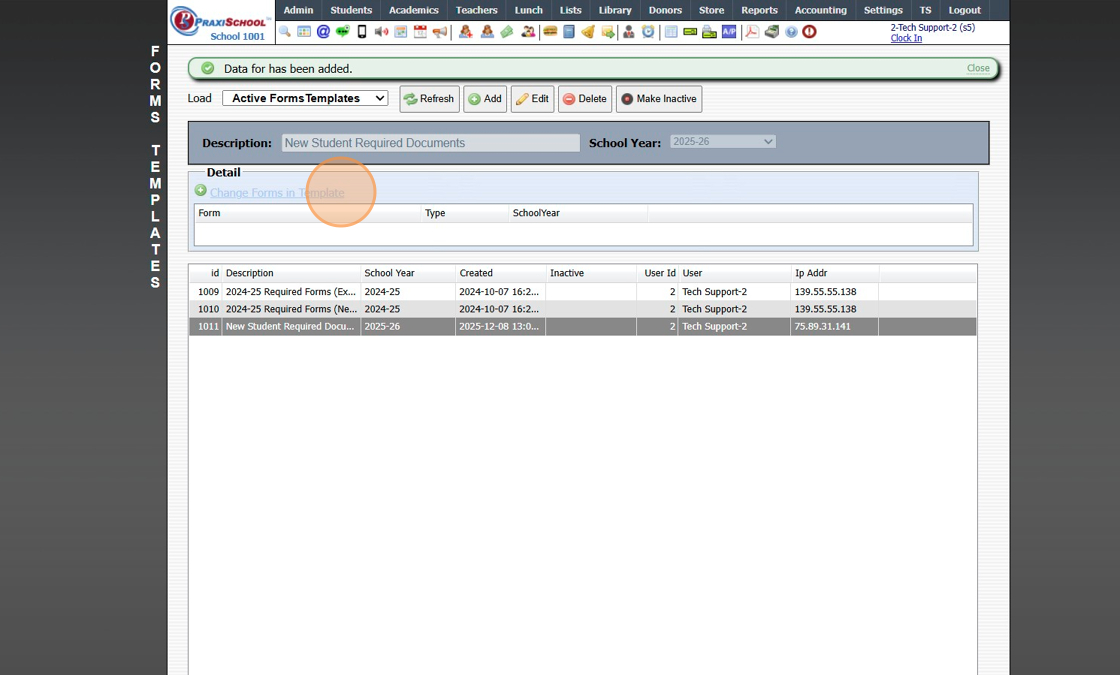Click the add student icon with red plus
This screenshot has height=675, width=1120.
point(466,31)
